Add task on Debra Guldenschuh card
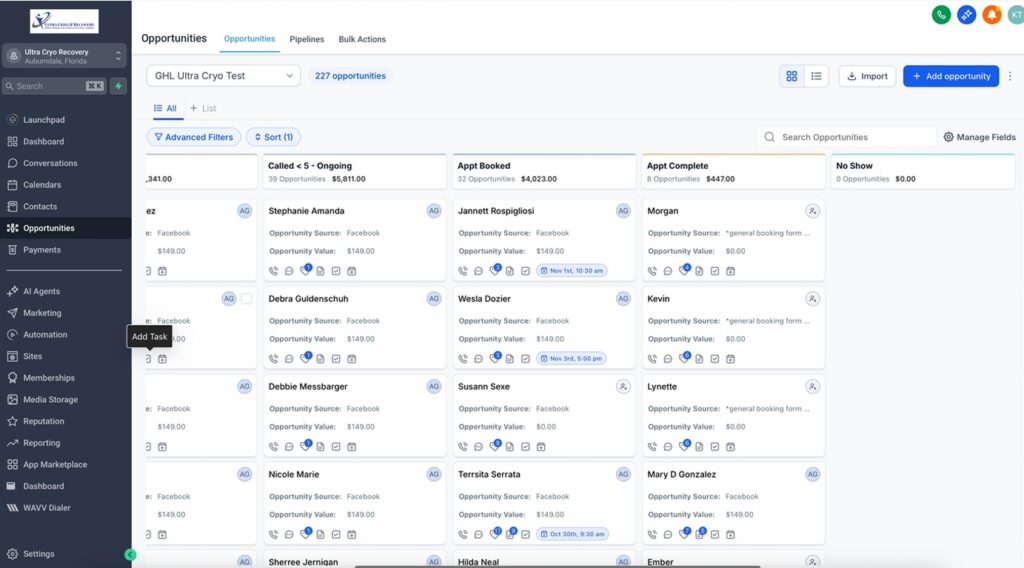This screenshot has width=1024, height=568. coord(336,359)
